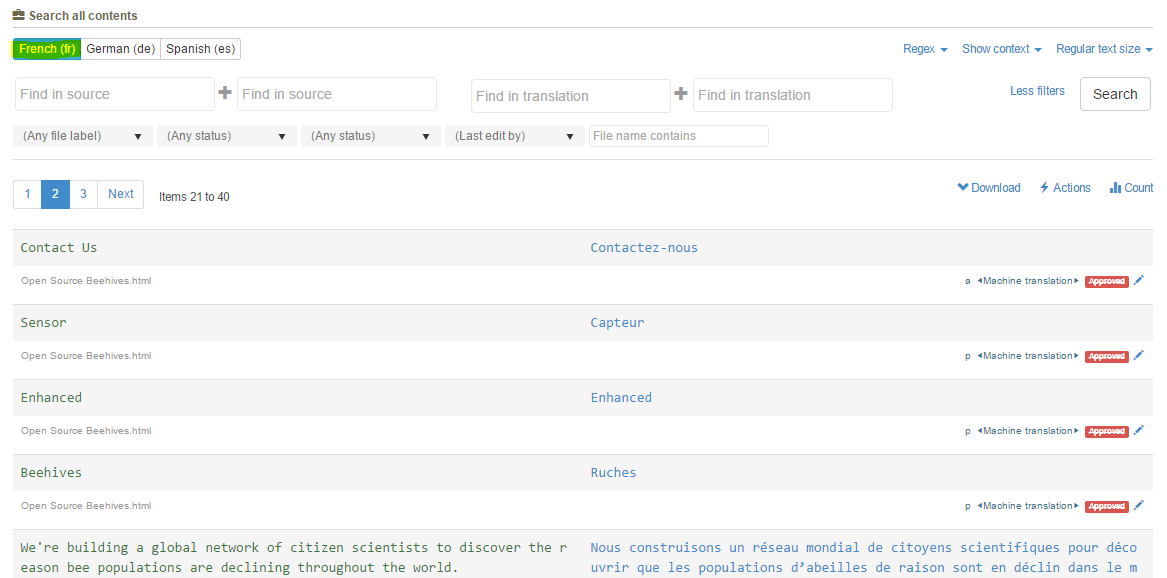Switch language to Spanish (es)
The height and width of the screenshot is (578, 1167).
(x=200, y=49)
